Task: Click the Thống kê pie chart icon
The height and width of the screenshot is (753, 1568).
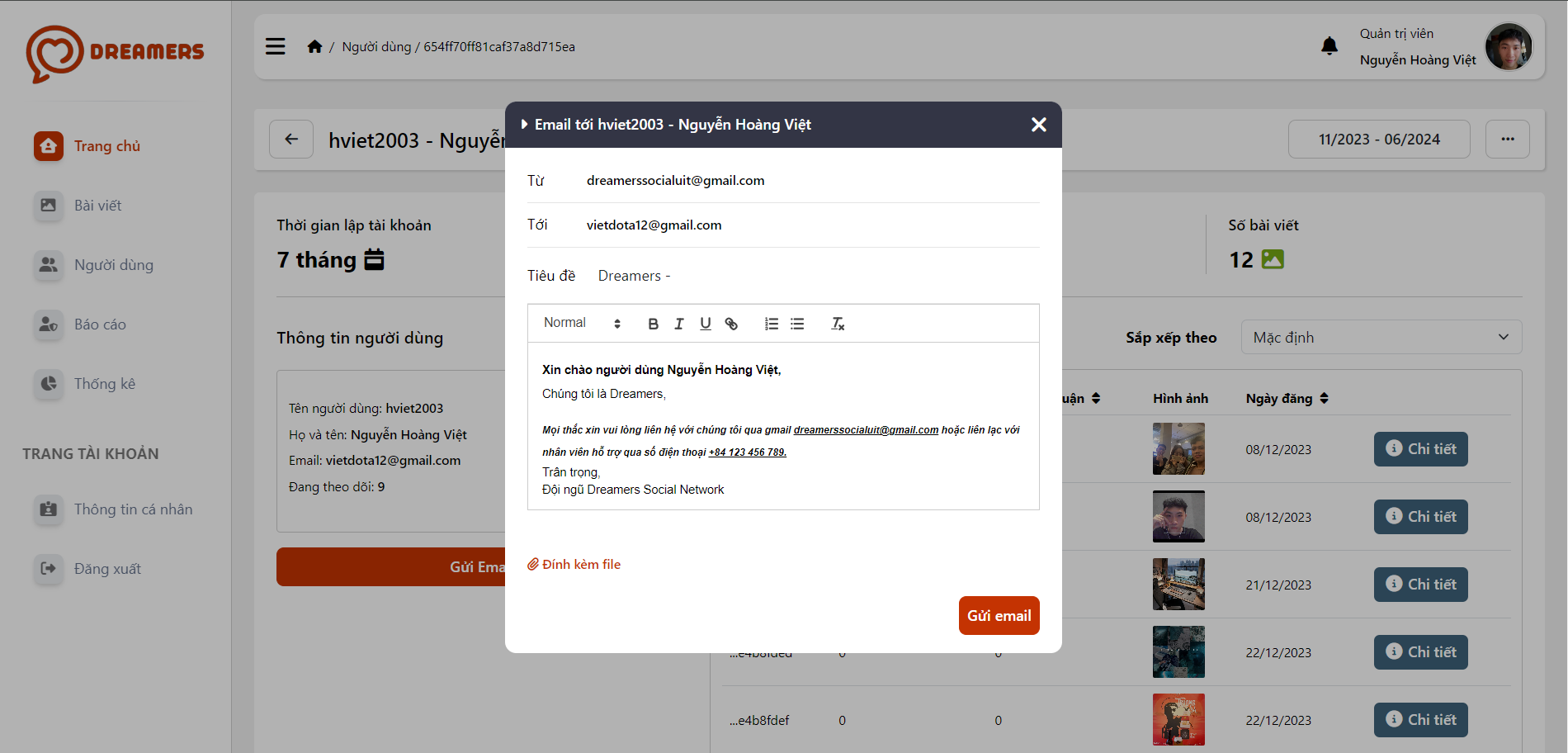Action: [49, 384]
